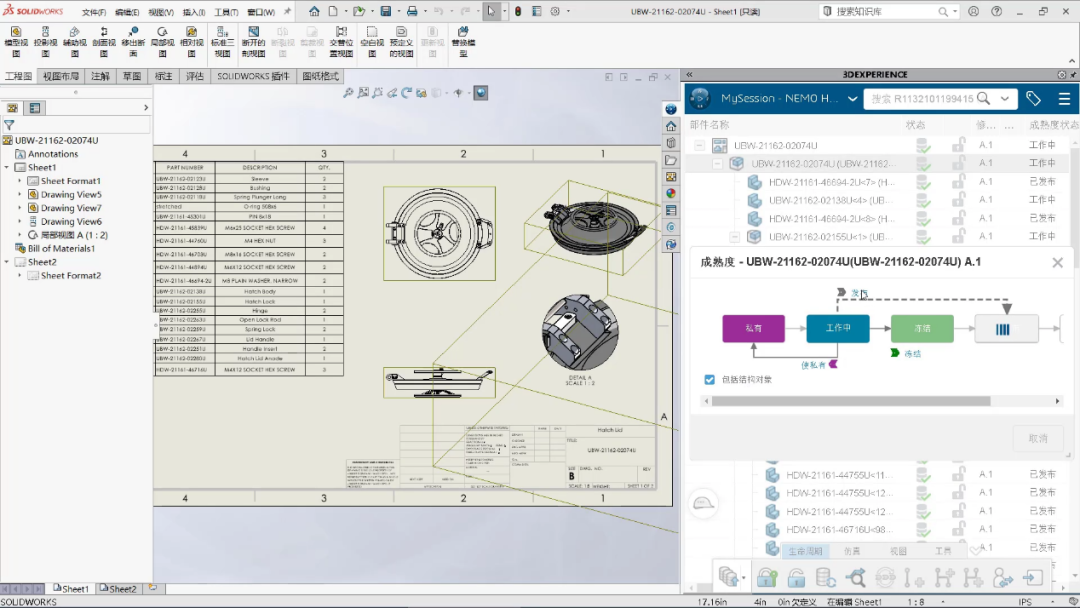Open the 3DEXPERIENCE tag icon

coord(1033,98)
